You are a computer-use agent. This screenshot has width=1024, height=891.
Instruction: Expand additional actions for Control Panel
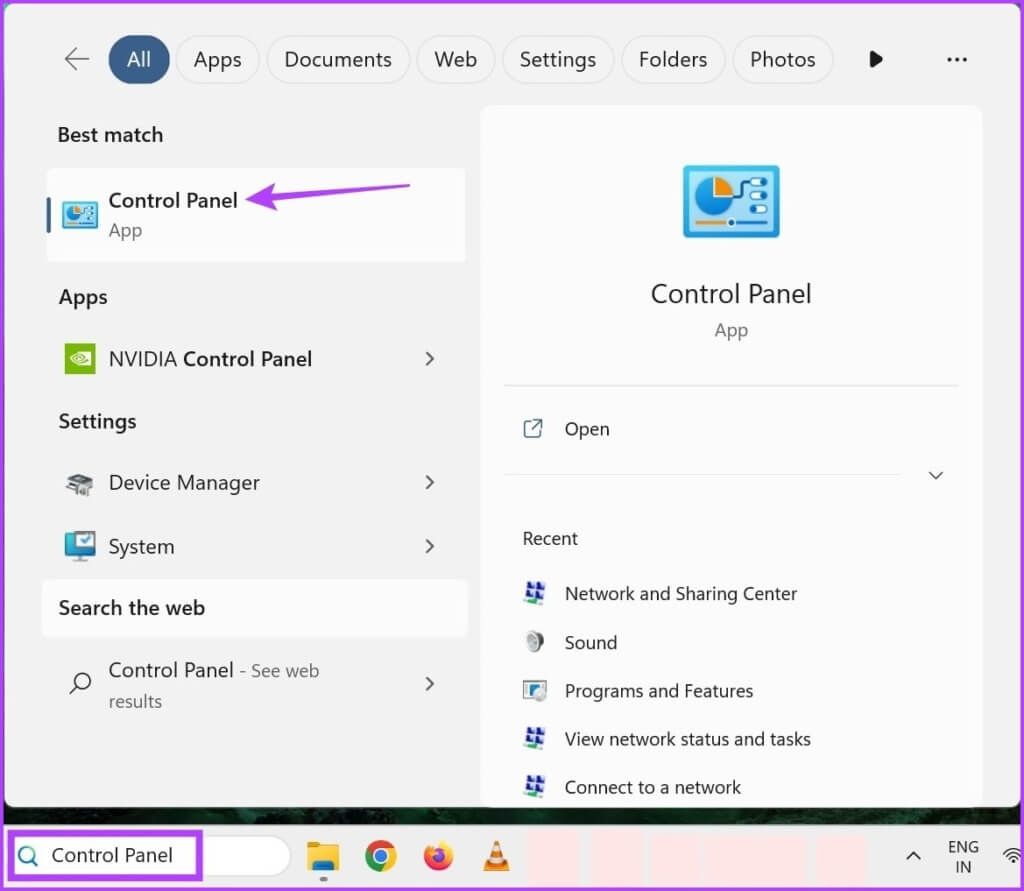935,475
